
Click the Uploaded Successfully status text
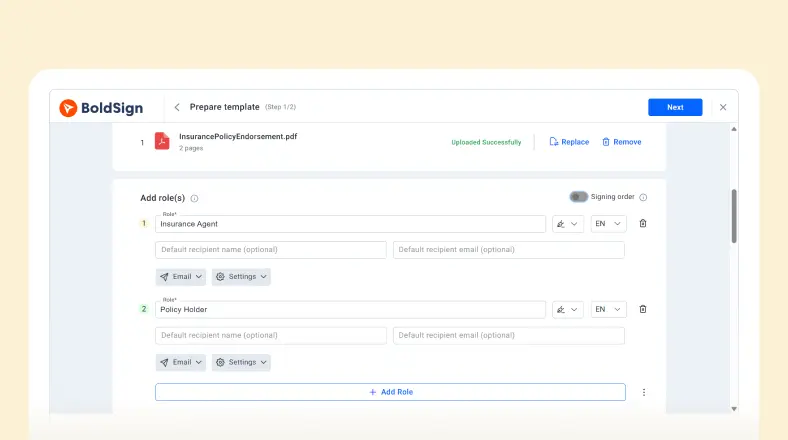pyautogui.click(x=486, y=142)
